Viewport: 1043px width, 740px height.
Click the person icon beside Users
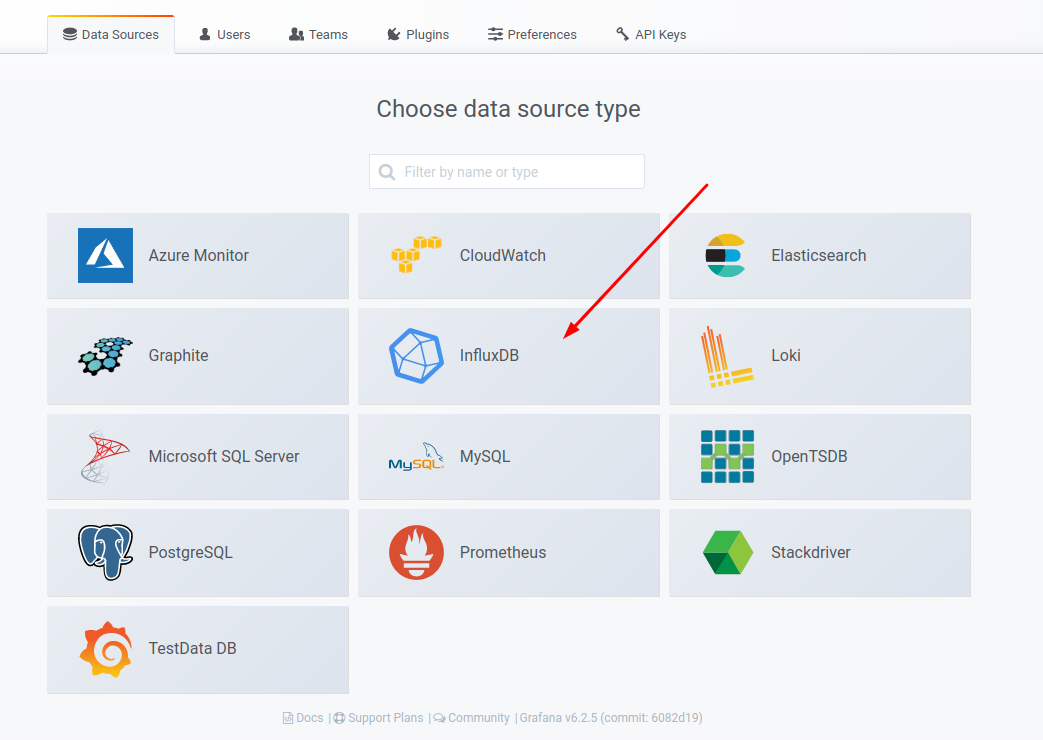[205, 34]
